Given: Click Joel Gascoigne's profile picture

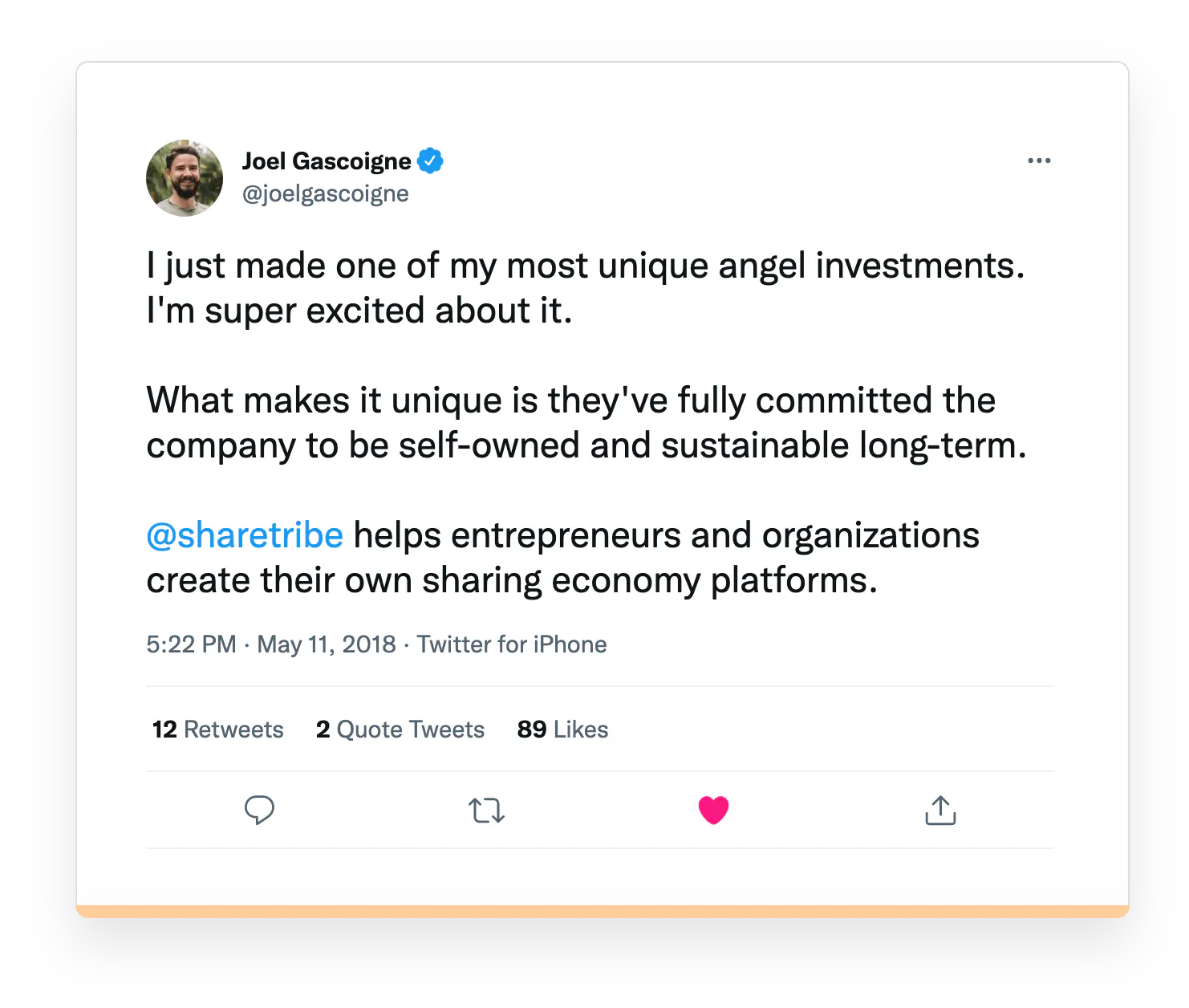Looking at the screenshot, I should tap(184, 177).
